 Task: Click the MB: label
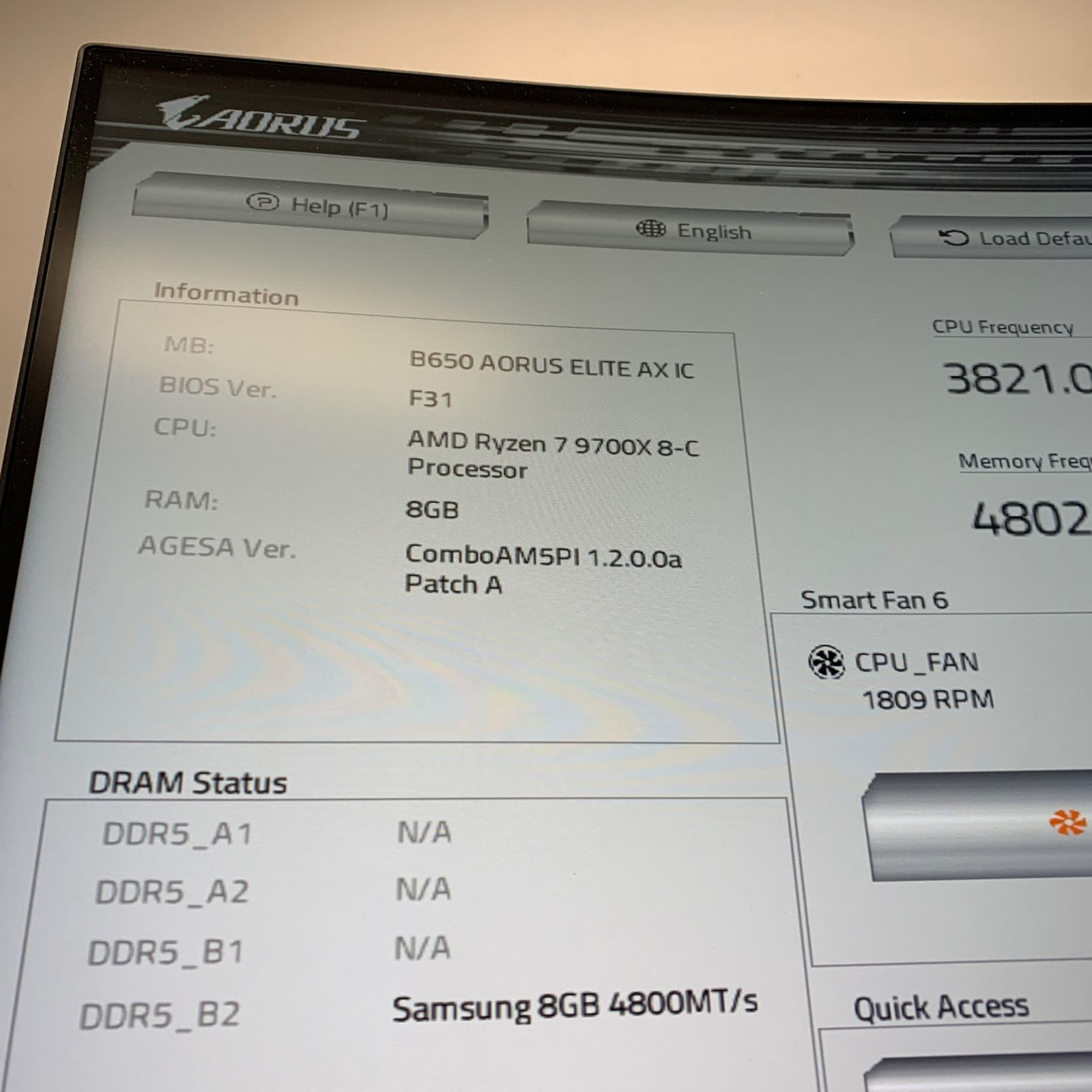click(x=189, y=345)
